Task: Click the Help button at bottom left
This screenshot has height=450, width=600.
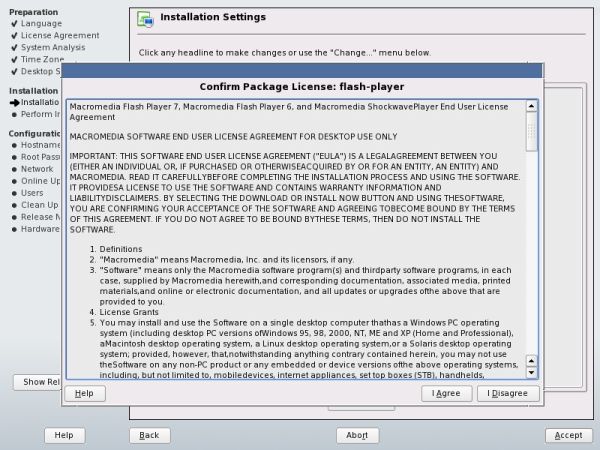Action: tap(64, 435)
